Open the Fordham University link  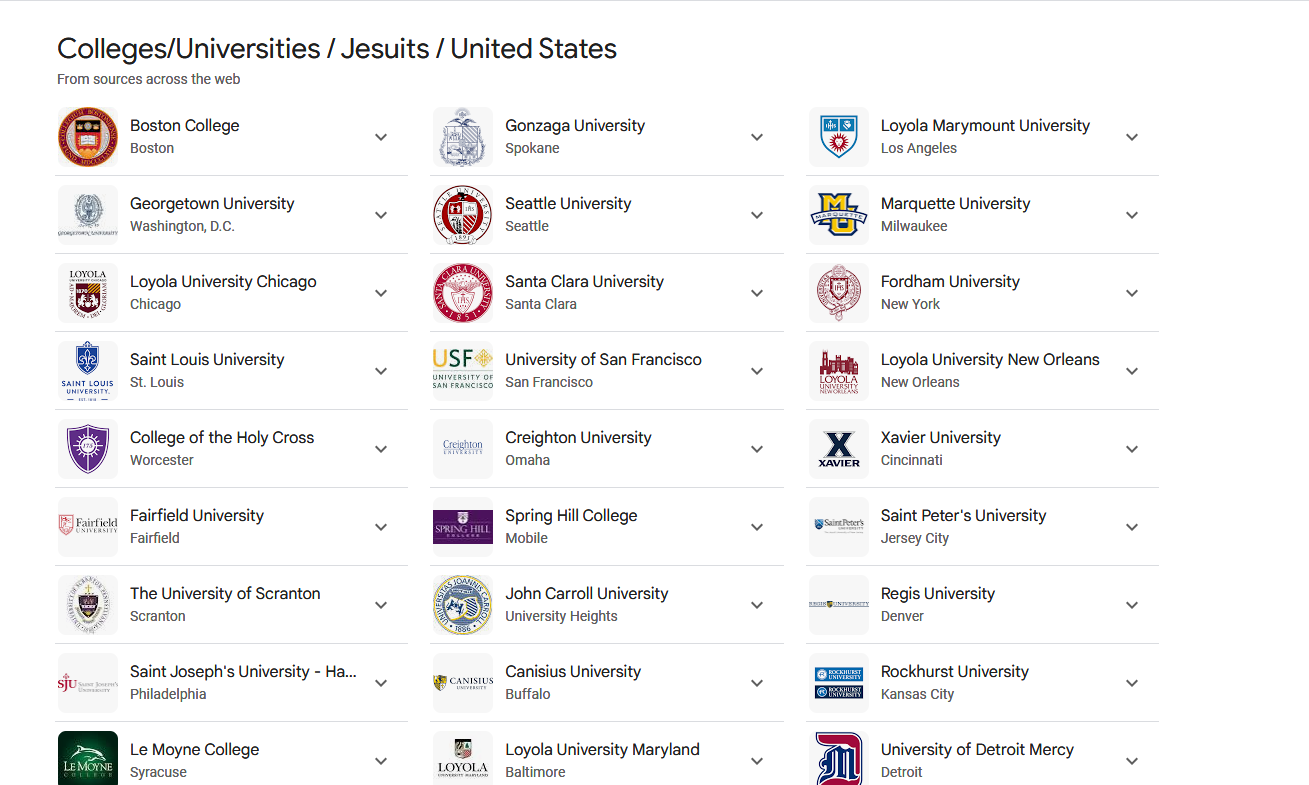[x=950, y=282]
